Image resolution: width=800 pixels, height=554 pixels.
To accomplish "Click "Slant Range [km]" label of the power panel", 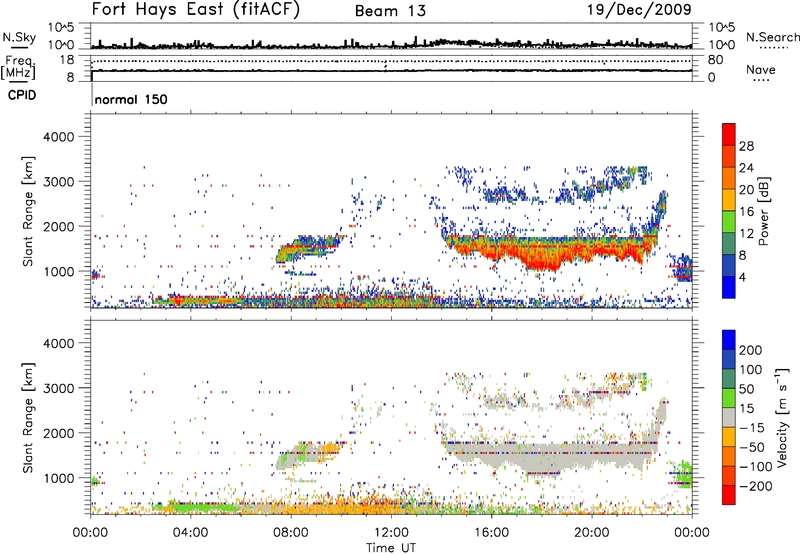I will pos(28,211).
